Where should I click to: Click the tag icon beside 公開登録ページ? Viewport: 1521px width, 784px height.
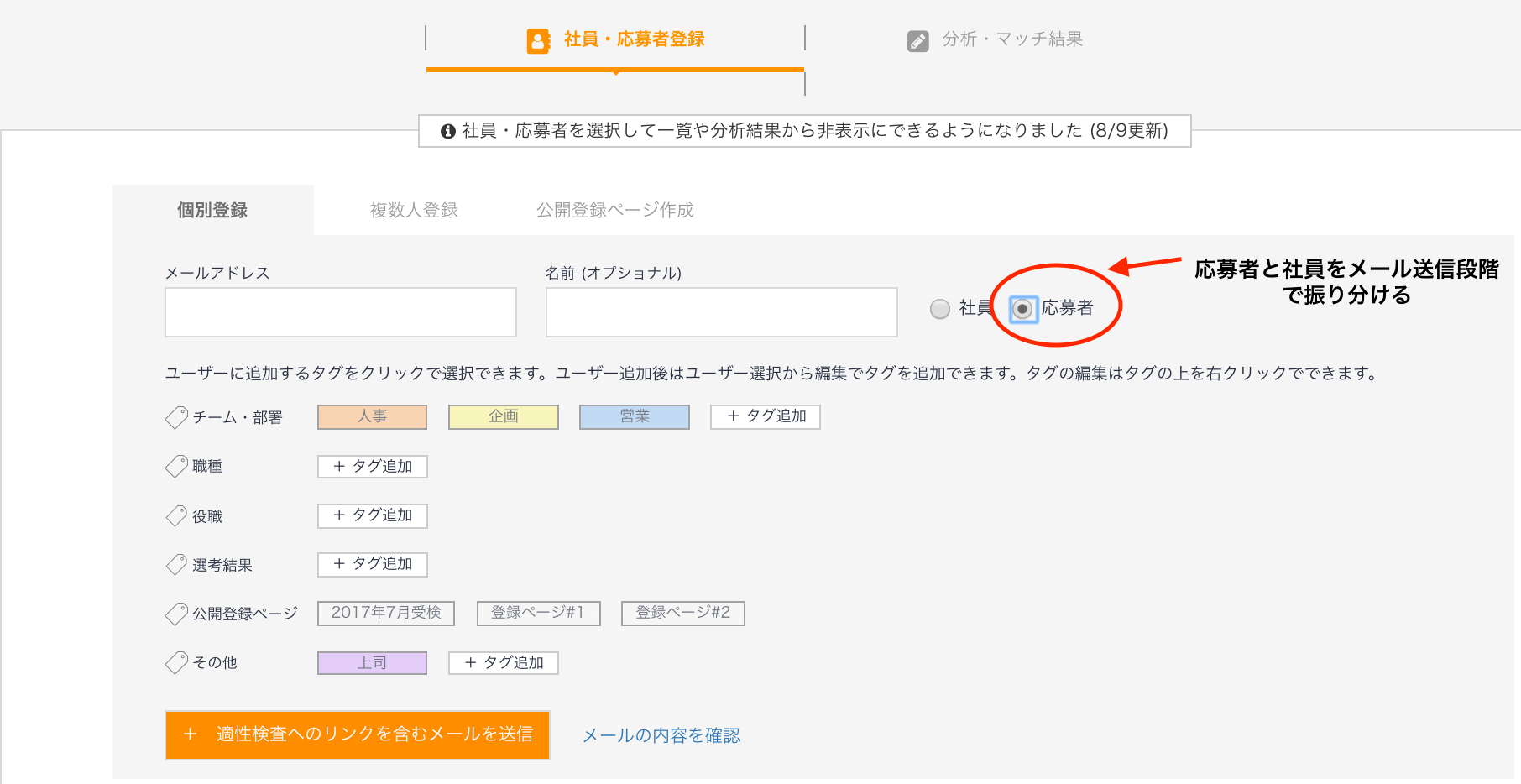click(176, 614)
